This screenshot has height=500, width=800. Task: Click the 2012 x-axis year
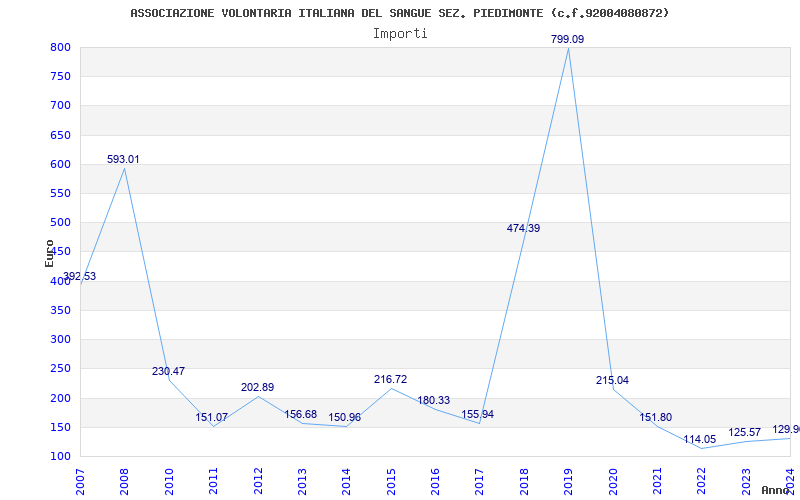click(x=258, y=482)
